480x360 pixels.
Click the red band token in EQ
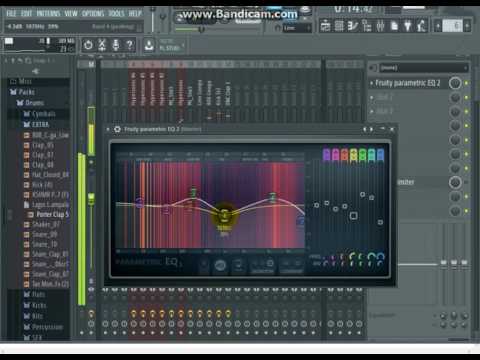click(x=344, y=155)
